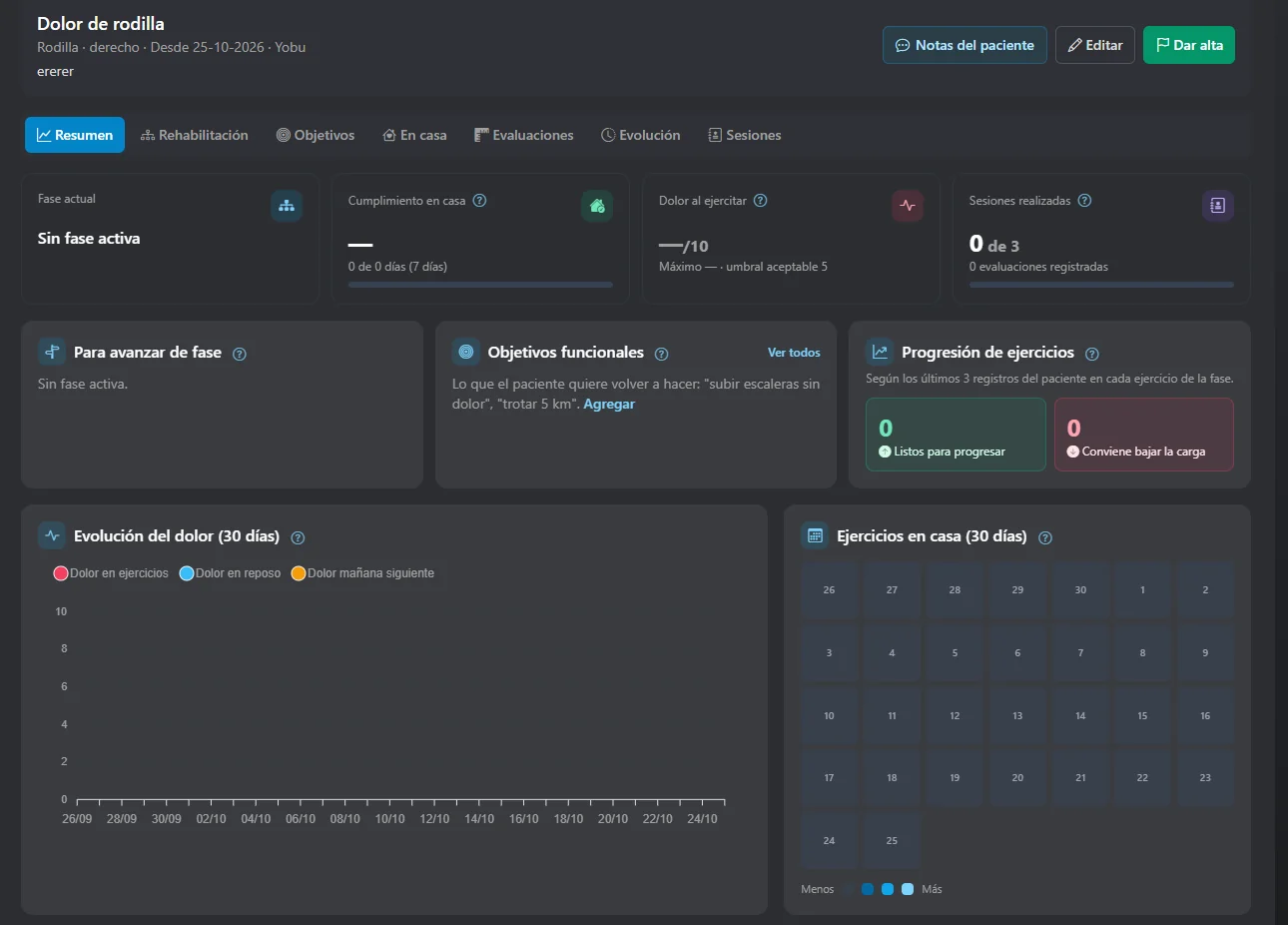Select day 15 in exercise calendar
The image size is (1288, 925).
pos(1142,716)
